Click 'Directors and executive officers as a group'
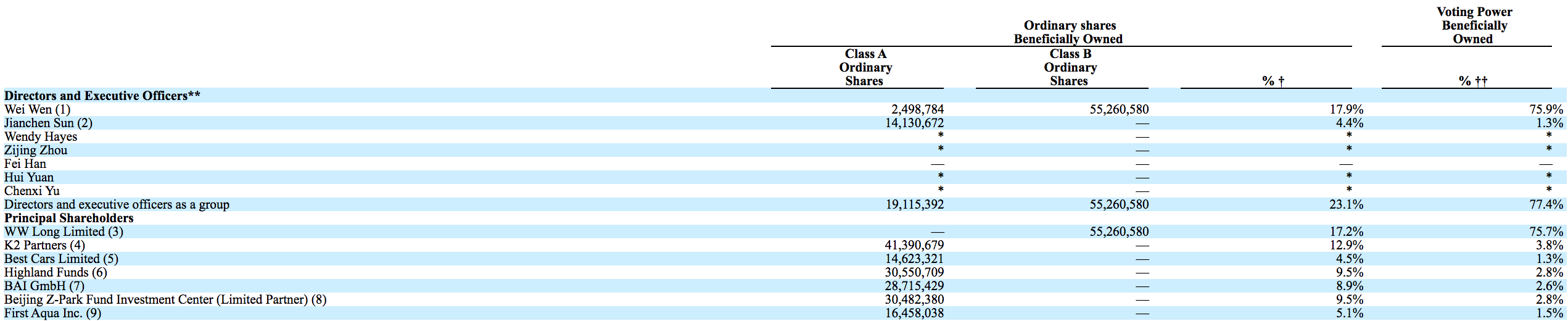The width and height of the screenshot is (1568, 321). 117,204
